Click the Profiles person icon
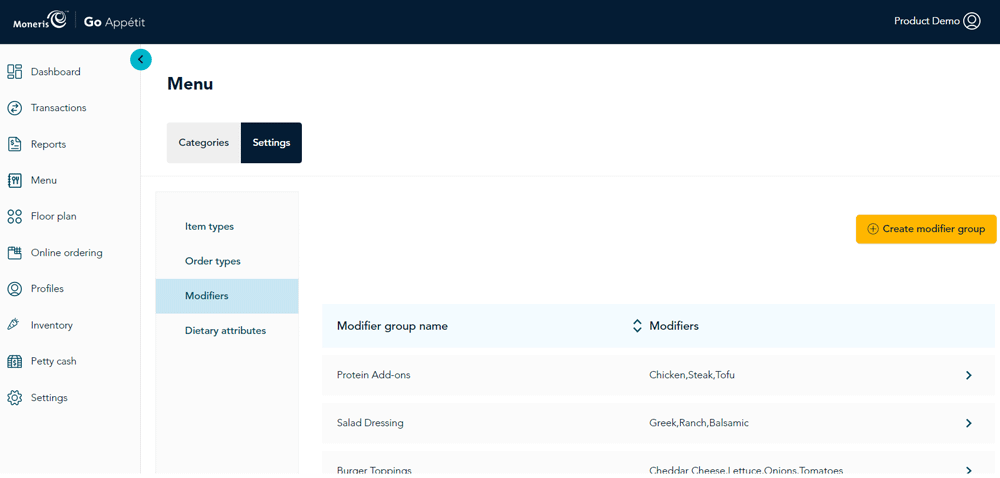The width and height of the screenshot is (1000, 478). click(15, 289)
